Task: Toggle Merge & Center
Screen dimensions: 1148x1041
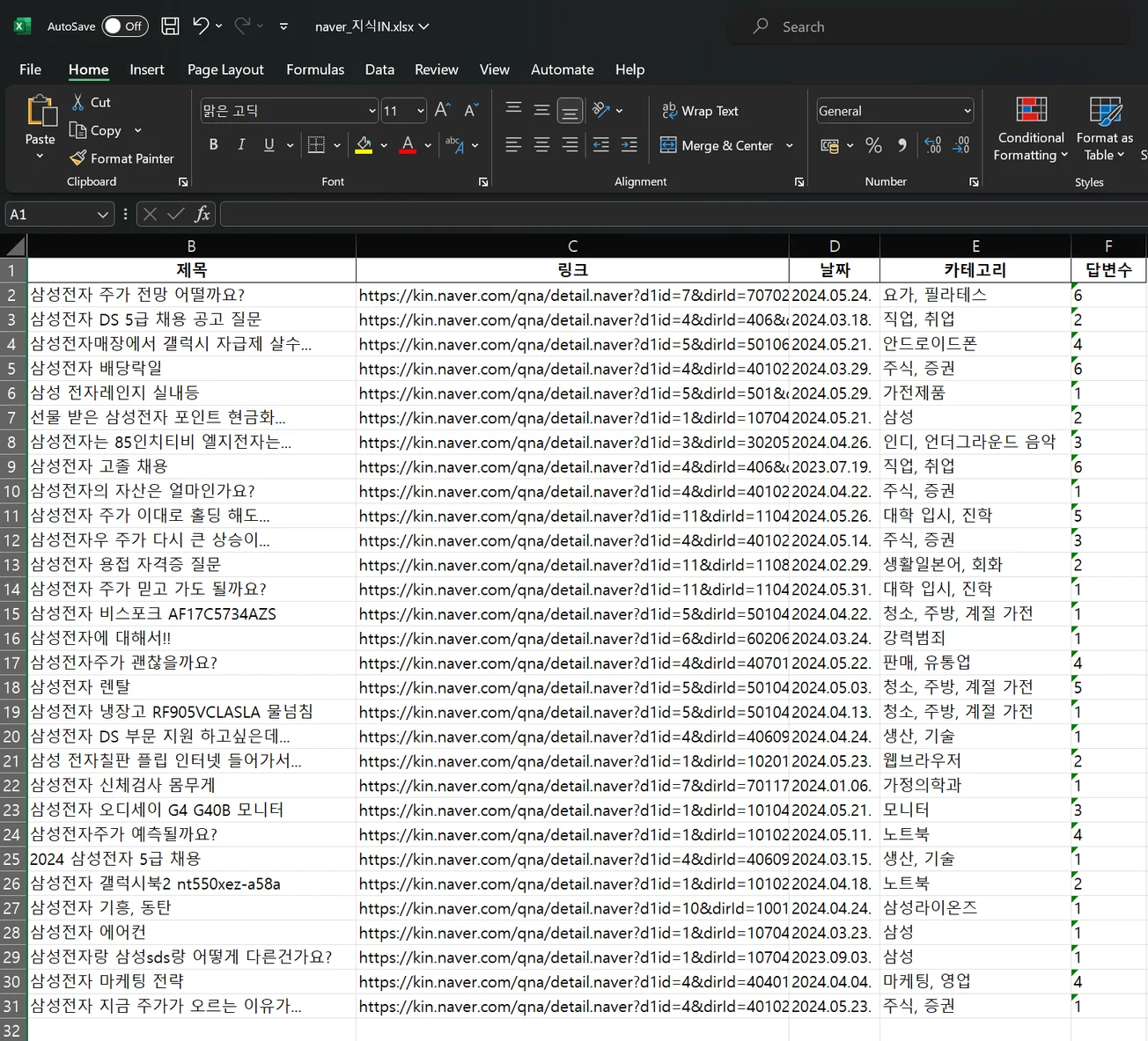Action: pos(717,145)
